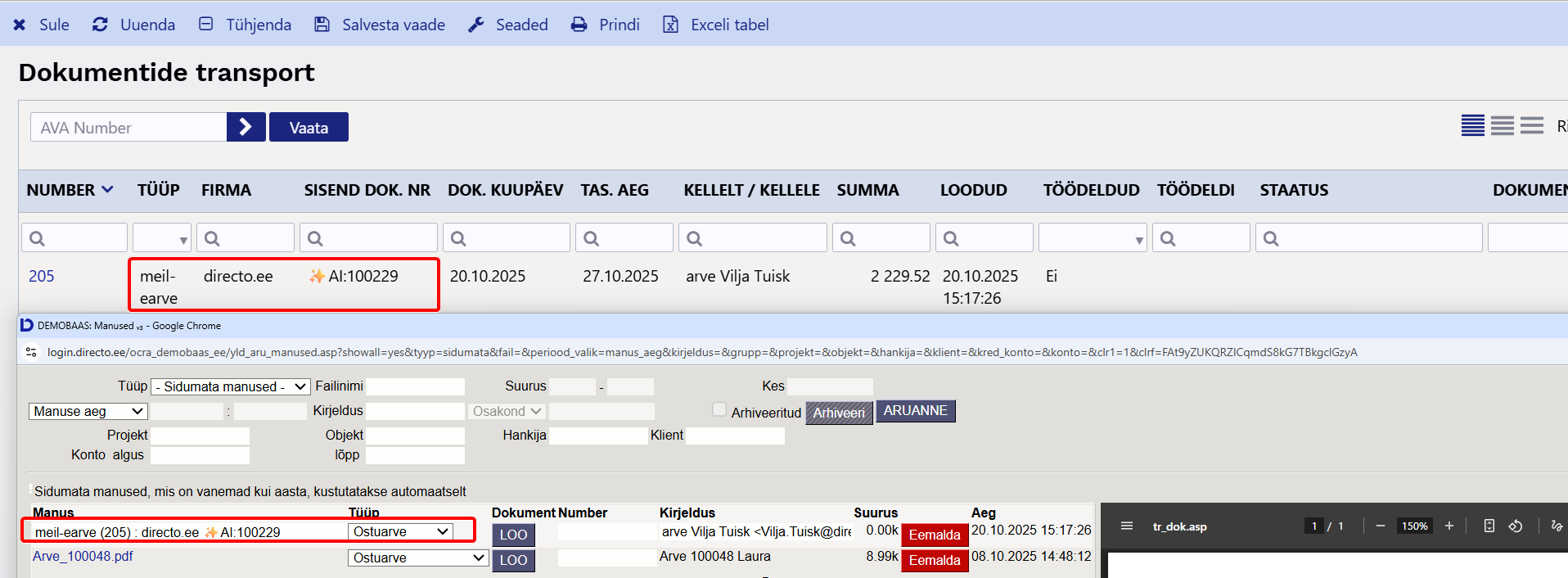
Task: Click Salvesta vaade in the top menu
Action: click(x=380, y=25)
